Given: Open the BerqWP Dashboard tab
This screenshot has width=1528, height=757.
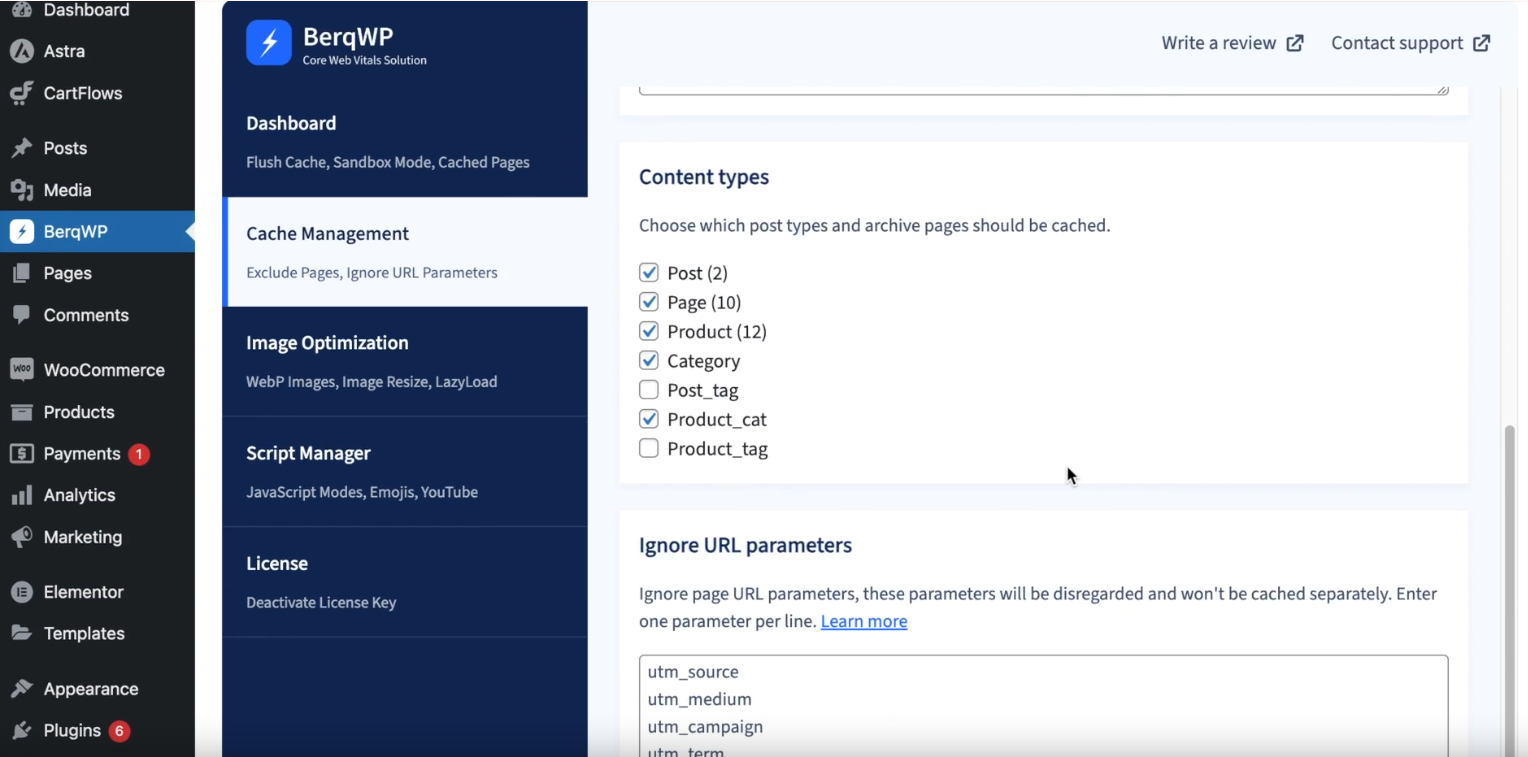Looking at the screenshot, I should point(405,142).
